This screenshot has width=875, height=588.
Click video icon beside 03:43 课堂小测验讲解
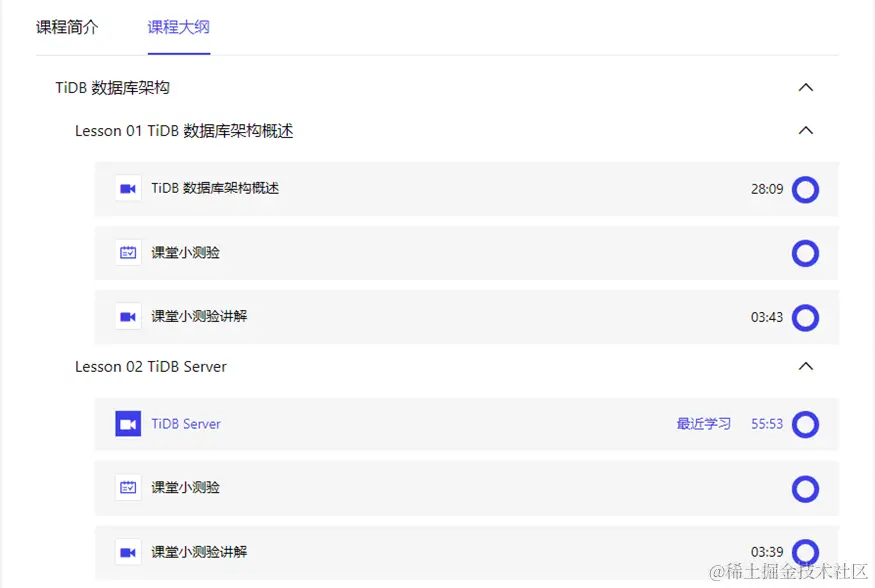pyautogui.click(x=128, y=317)
